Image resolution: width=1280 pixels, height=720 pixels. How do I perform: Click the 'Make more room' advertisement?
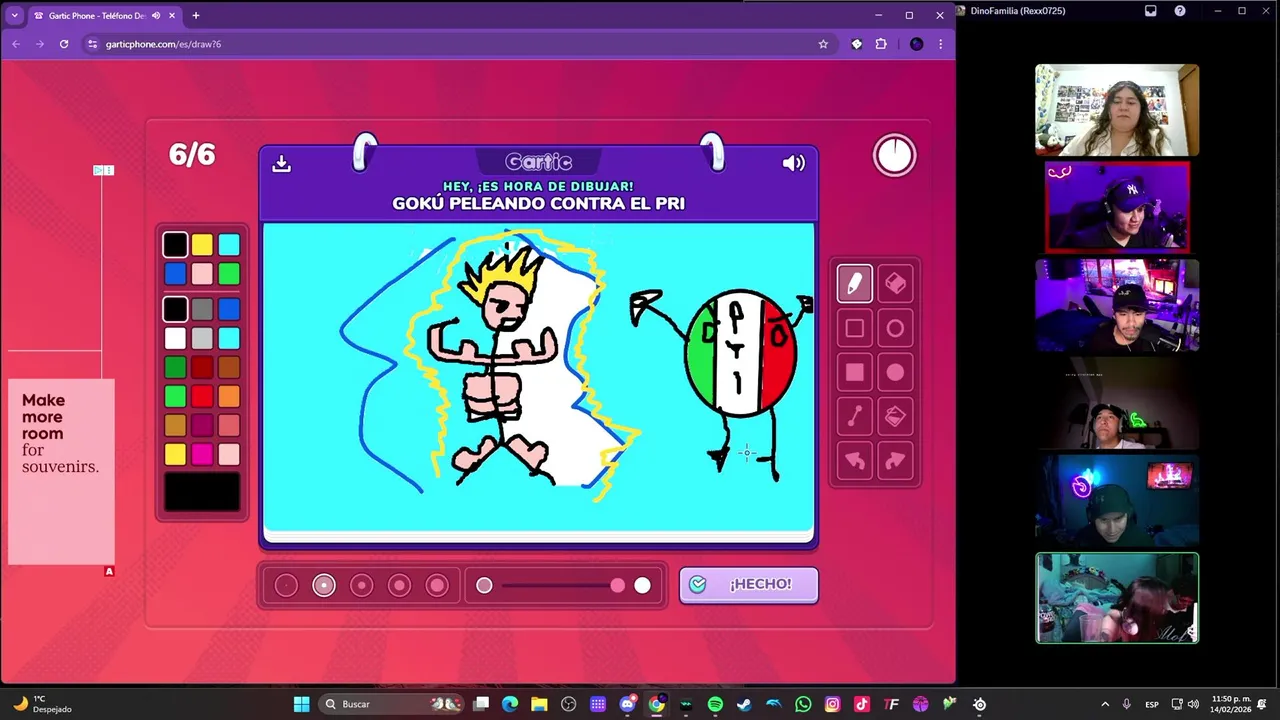tap(61, 471)
